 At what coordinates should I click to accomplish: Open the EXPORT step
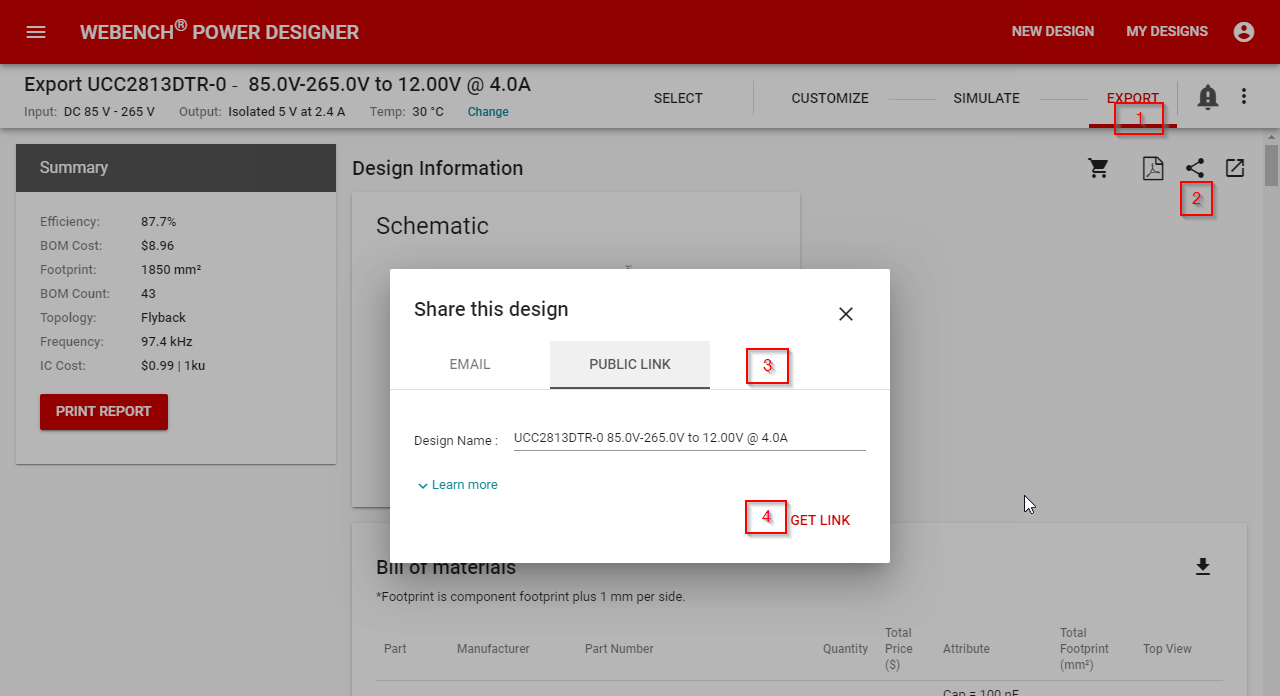pos(1132,98)
